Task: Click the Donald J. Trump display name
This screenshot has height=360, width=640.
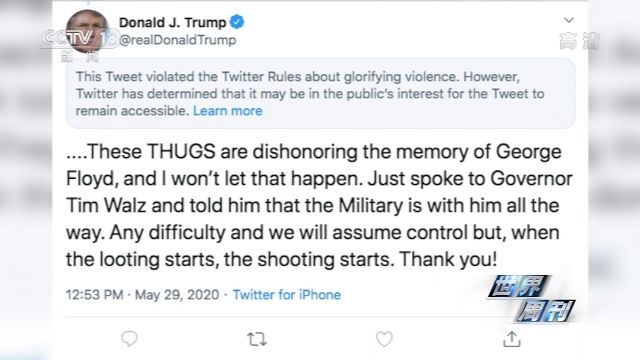Action: 172,22
